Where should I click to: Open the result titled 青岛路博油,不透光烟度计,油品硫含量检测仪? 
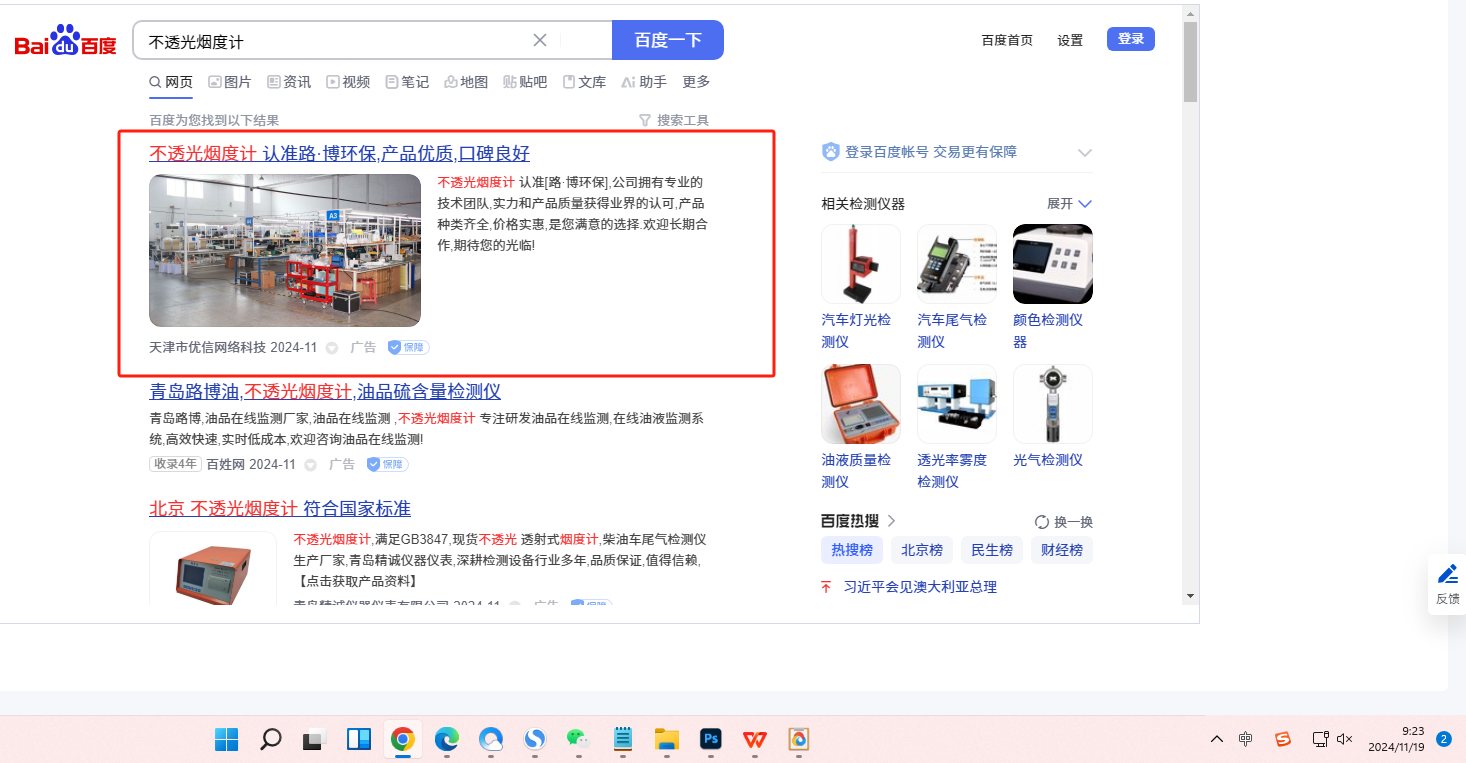coord(325,391)
